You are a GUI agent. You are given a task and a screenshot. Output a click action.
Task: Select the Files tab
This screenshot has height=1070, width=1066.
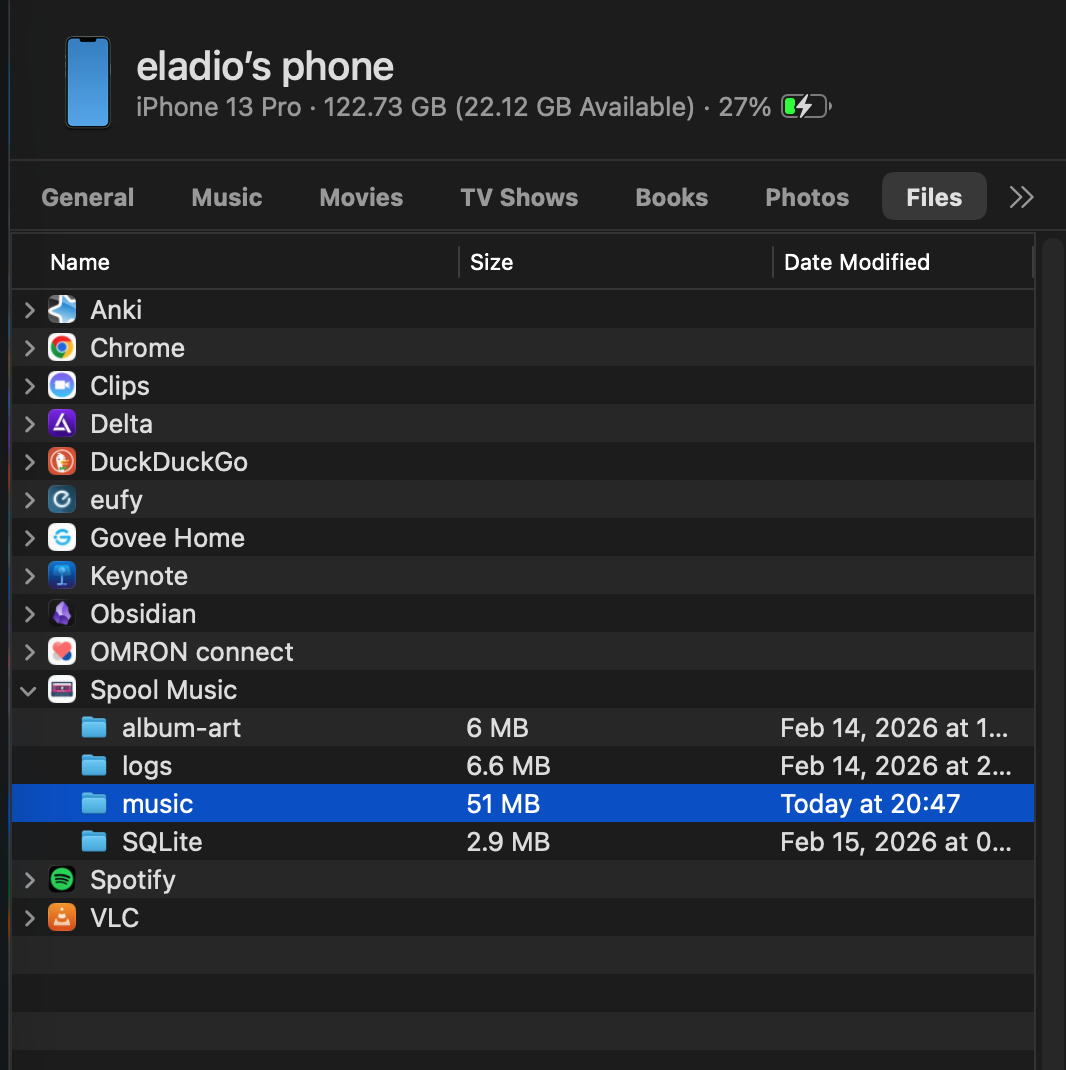[934, 196]
